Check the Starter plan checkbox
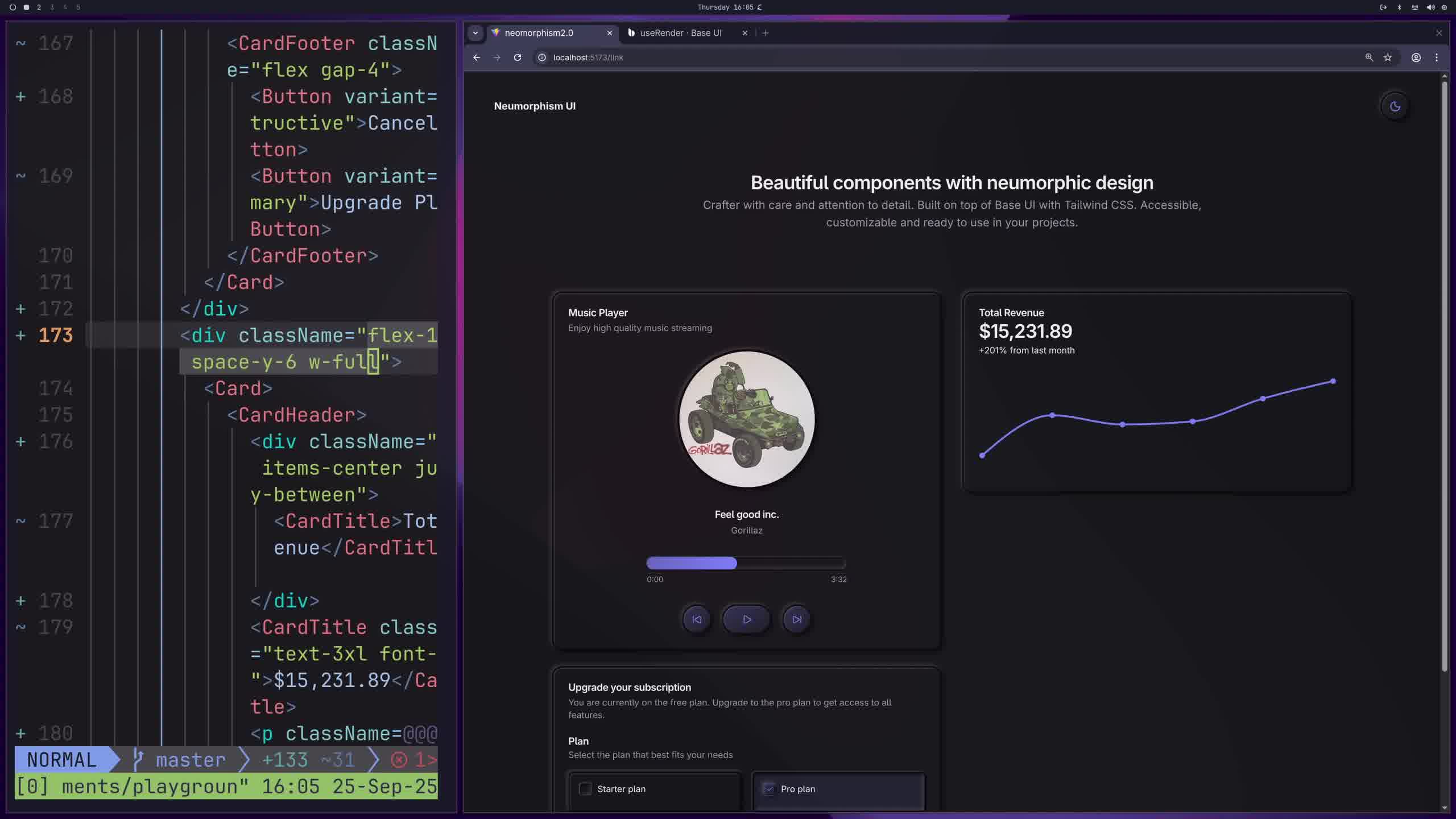 [x=585, y=789]
